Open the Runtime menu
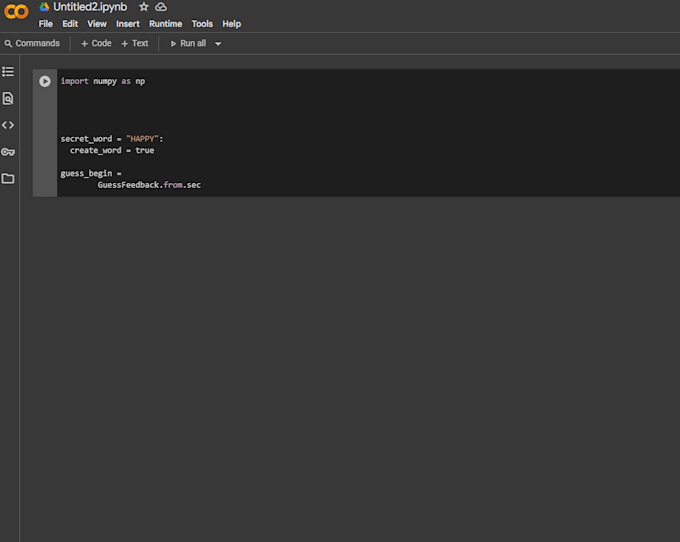 [165, 24]
